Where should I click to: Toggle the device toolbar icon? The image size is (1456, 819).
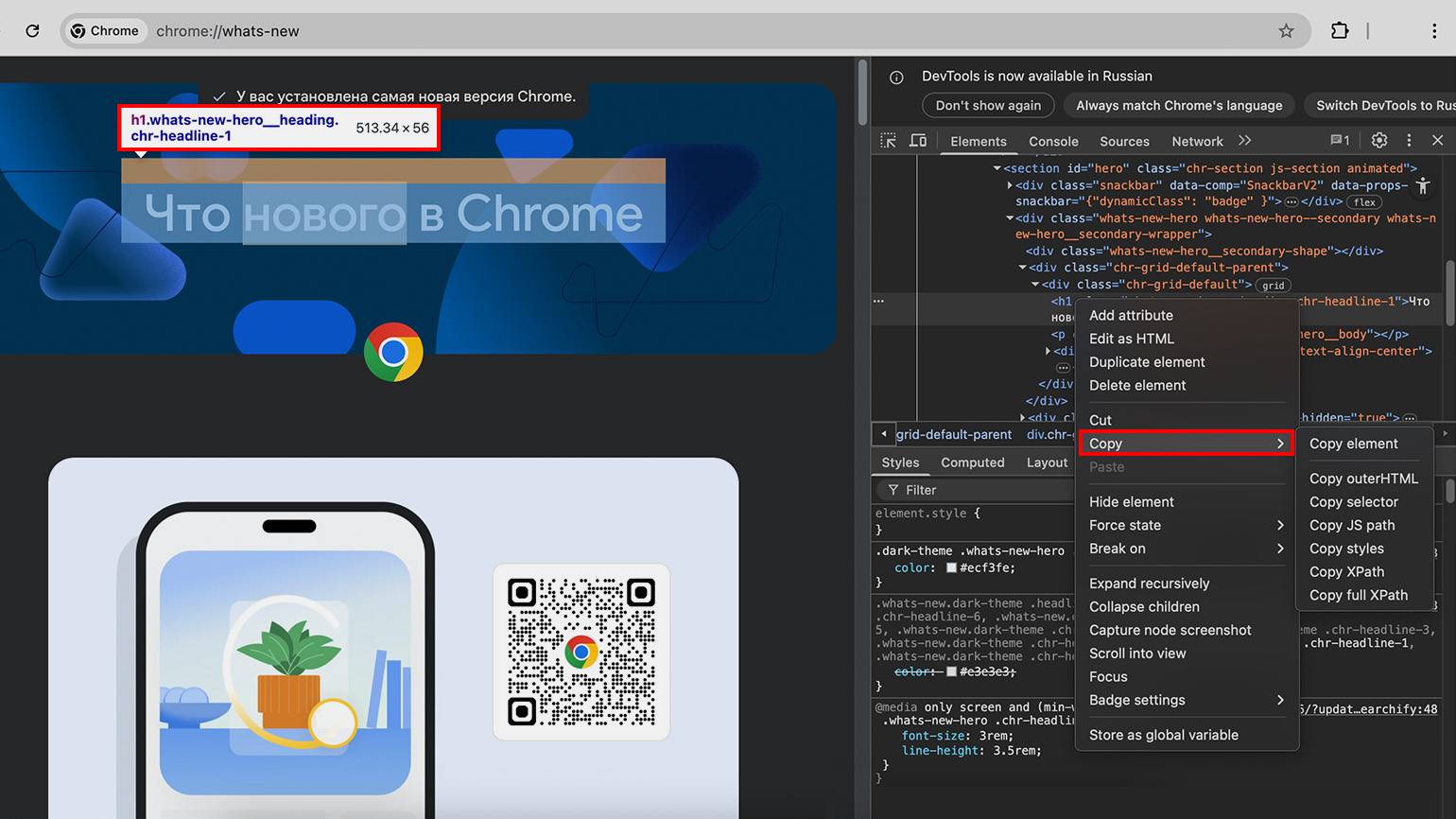[x=918, y=141]
